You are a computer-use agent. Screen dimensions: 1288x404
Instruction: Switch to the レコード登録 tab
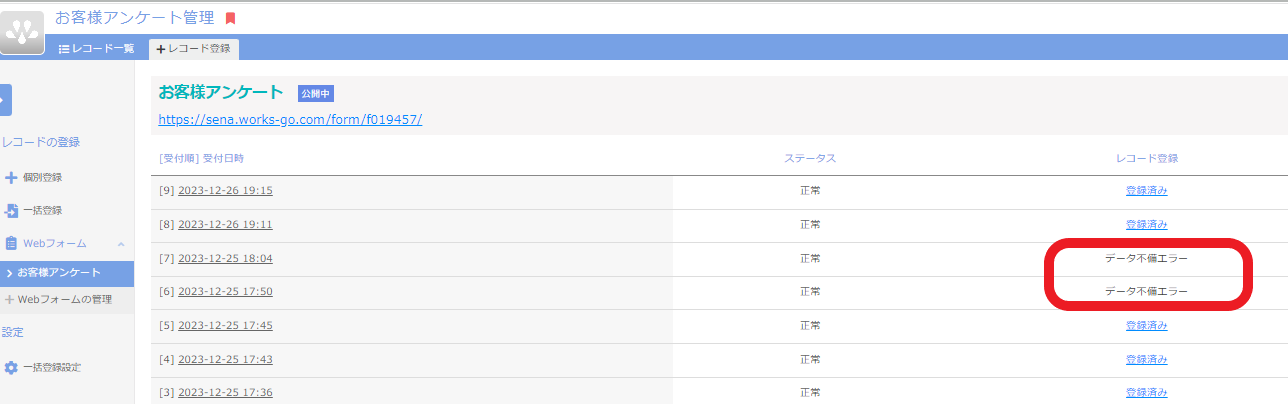pos(194,48)
